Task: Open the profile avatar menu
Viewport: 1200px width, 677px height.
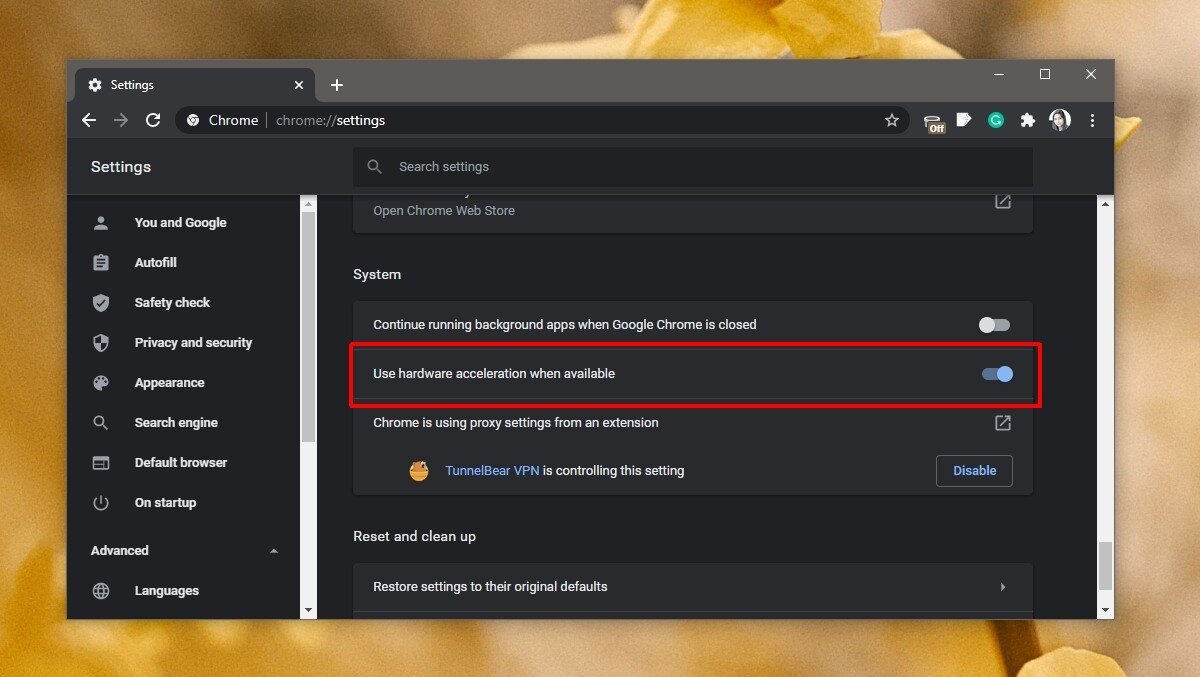Action: 1060,120
